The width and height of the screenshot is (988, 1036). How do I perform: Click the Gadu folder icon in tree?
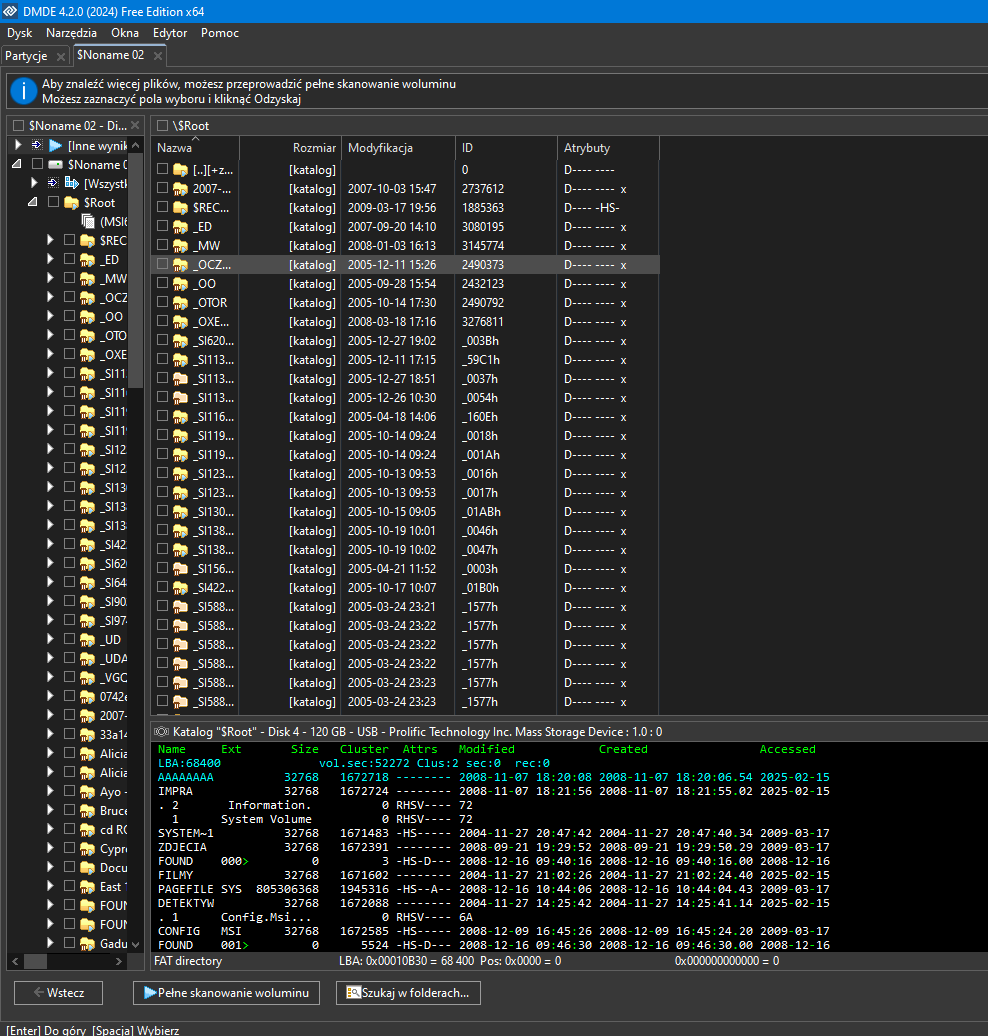[87, 944]
